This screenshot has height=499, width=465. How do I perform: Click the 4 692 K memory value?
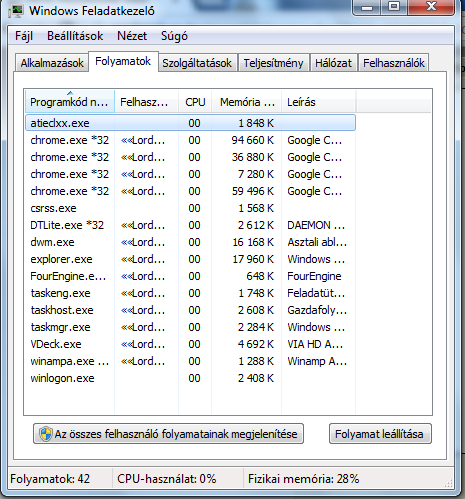[256, 344]
